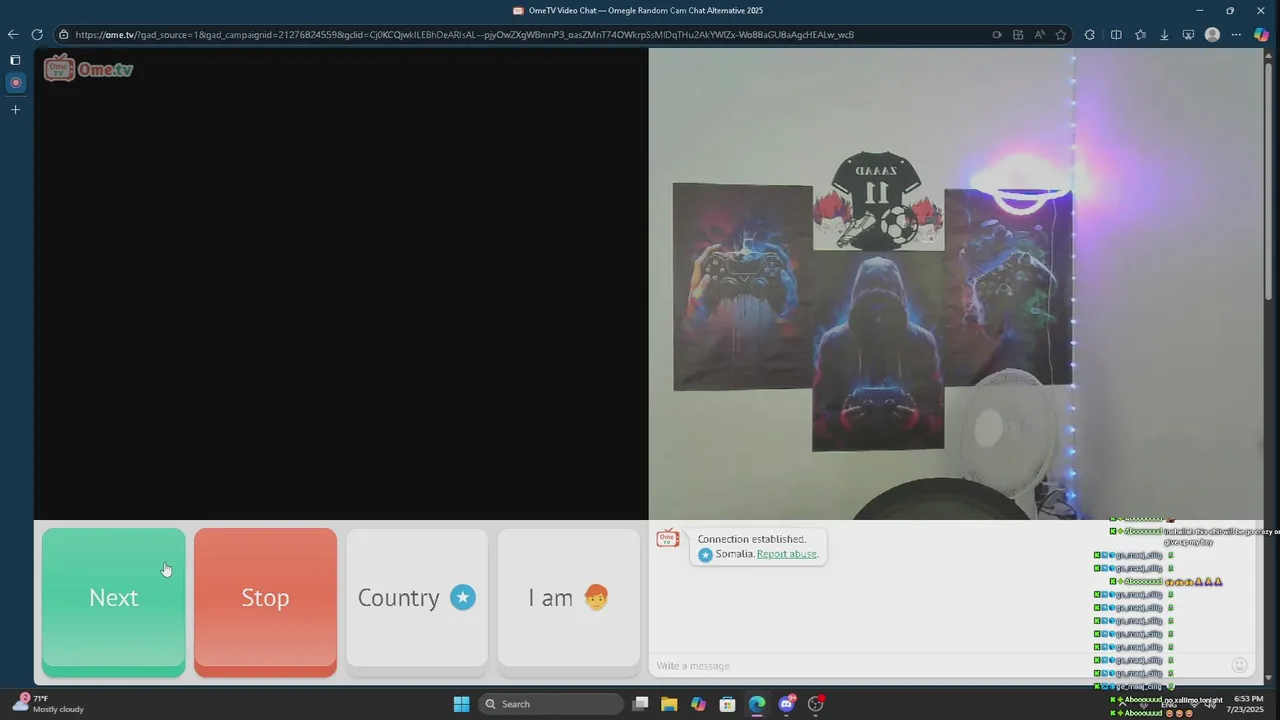The height and width of the screenshot is (720, 1280).
Task: Open the Favorites list
Action: click(x=1140, y=35)
